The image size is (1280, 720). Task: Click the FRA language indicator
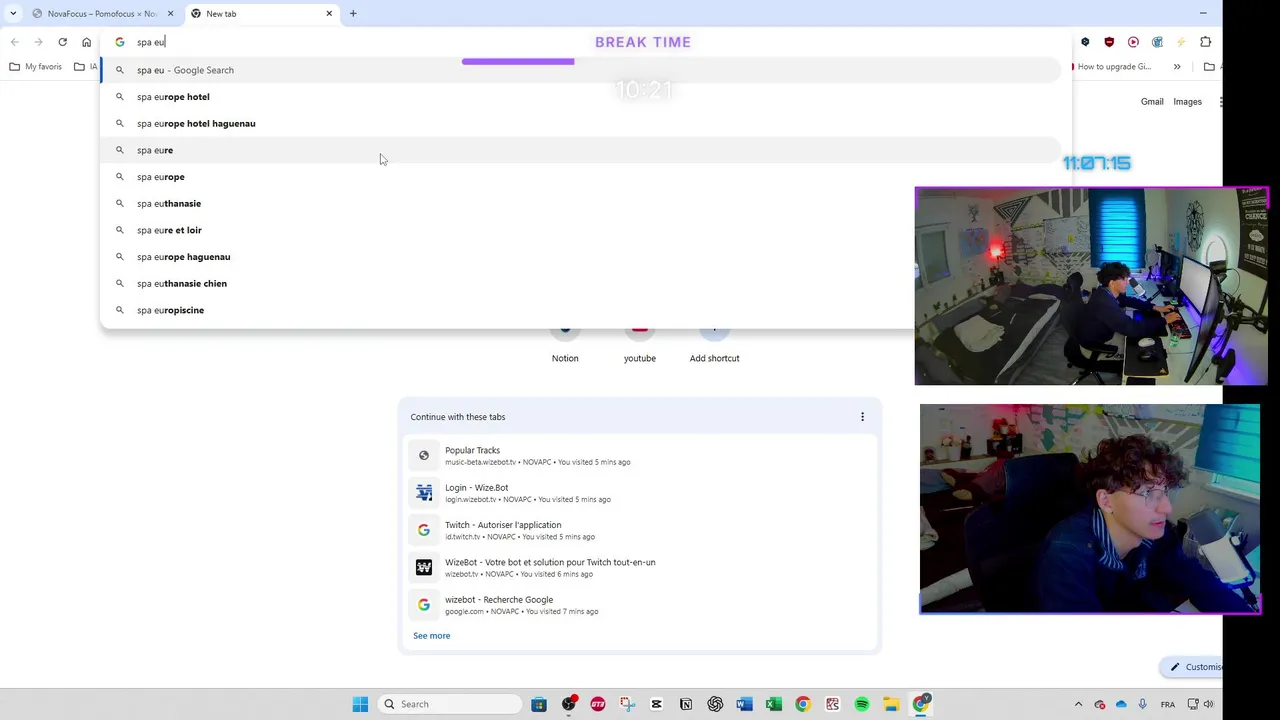[x=1168, y=704]
